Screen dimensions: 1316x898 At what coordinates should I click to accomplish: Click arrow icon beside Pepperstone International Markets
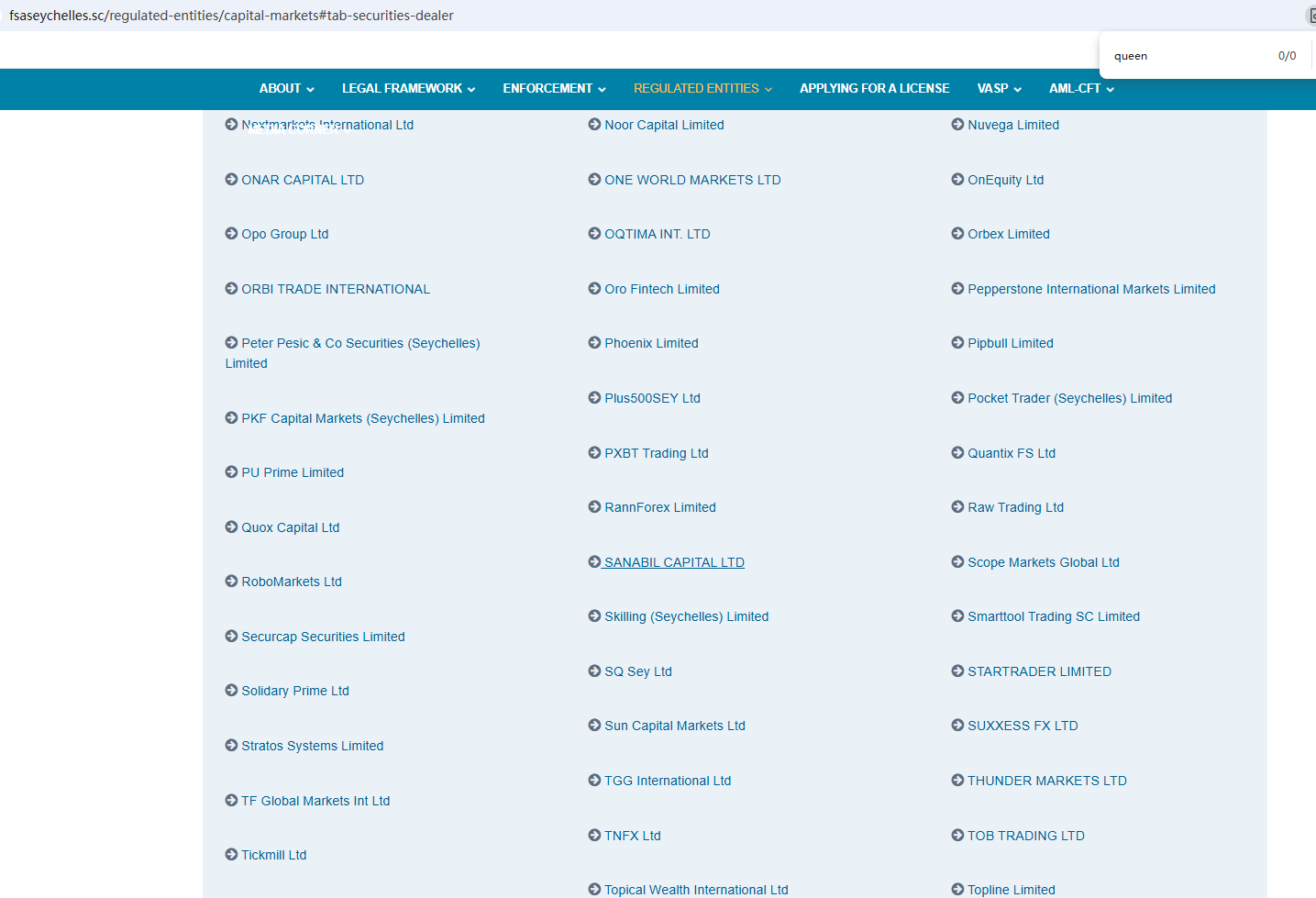(x=957, y=289)
